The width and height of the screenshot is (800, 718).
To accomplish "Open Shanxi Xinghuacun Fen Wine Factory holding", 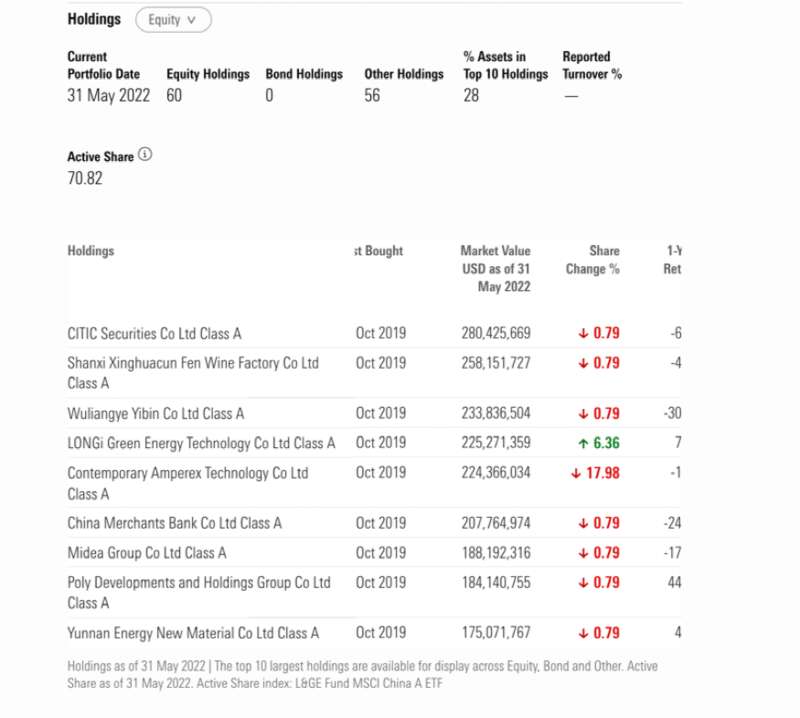I will [193, 373].
